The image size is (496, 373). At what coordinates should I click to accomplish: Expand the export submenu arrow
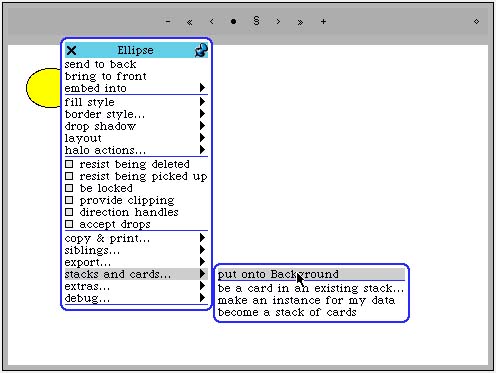pos(202,262)
